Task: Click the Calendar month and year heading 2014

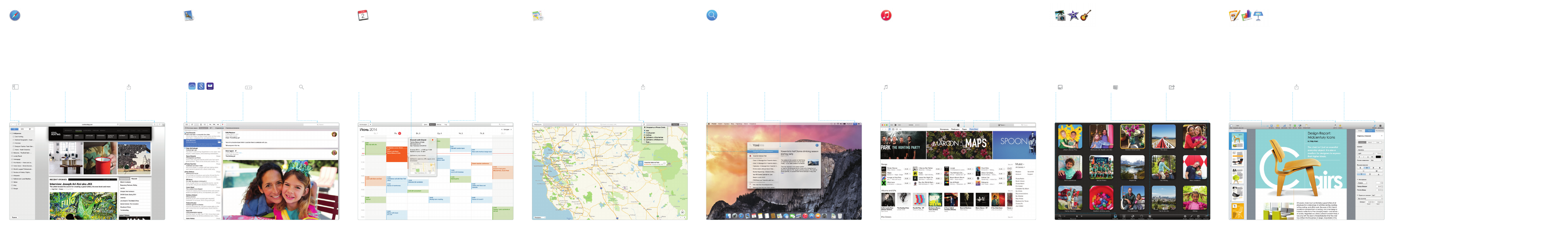Action: (369, 130)
